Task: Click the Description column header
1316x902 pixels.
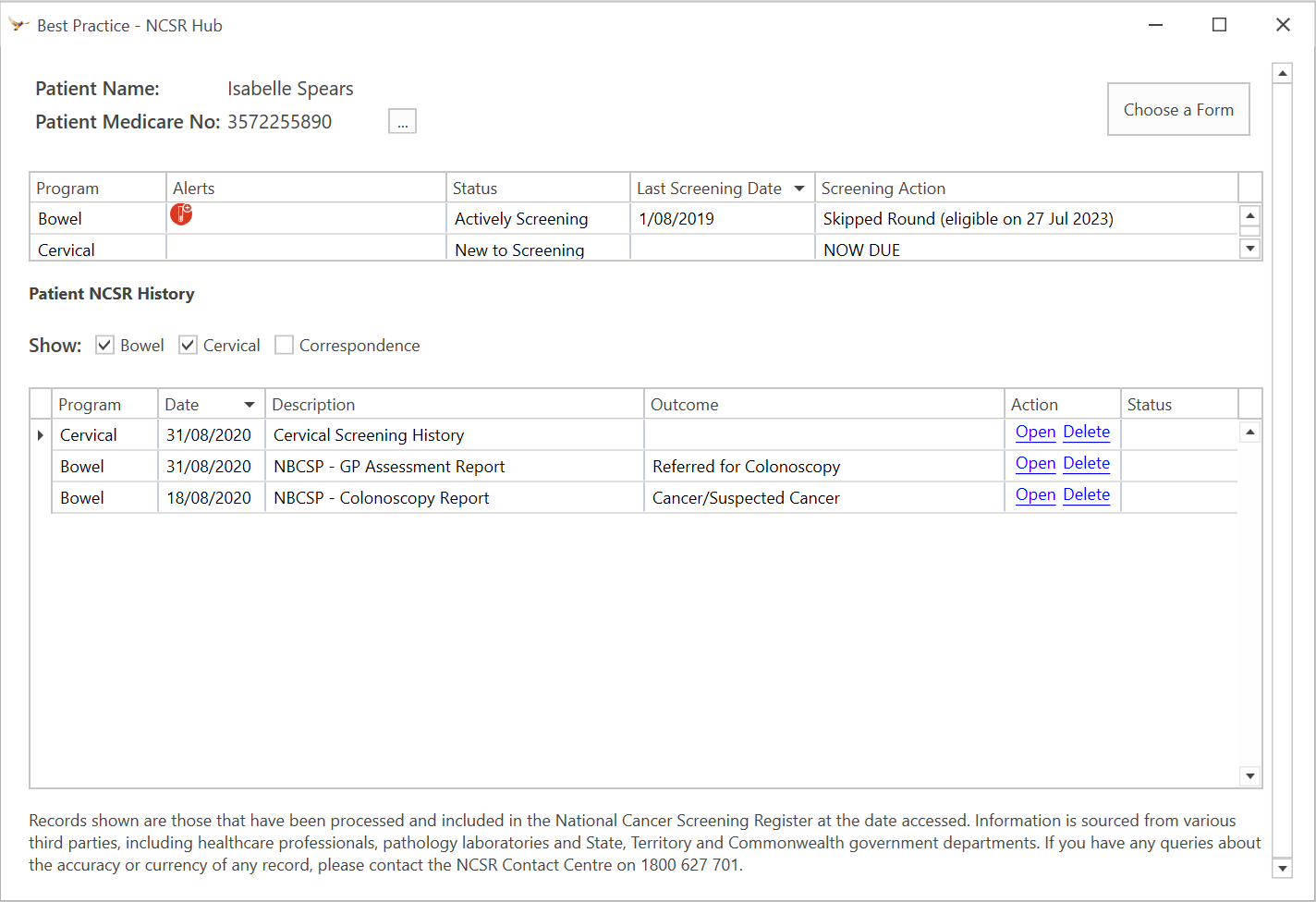Action: pyautogui.click(x=455, y=405)
